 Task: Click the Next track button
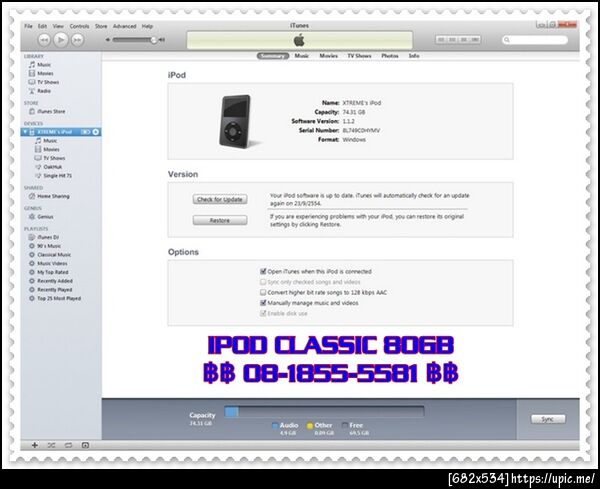pos(77,40)
